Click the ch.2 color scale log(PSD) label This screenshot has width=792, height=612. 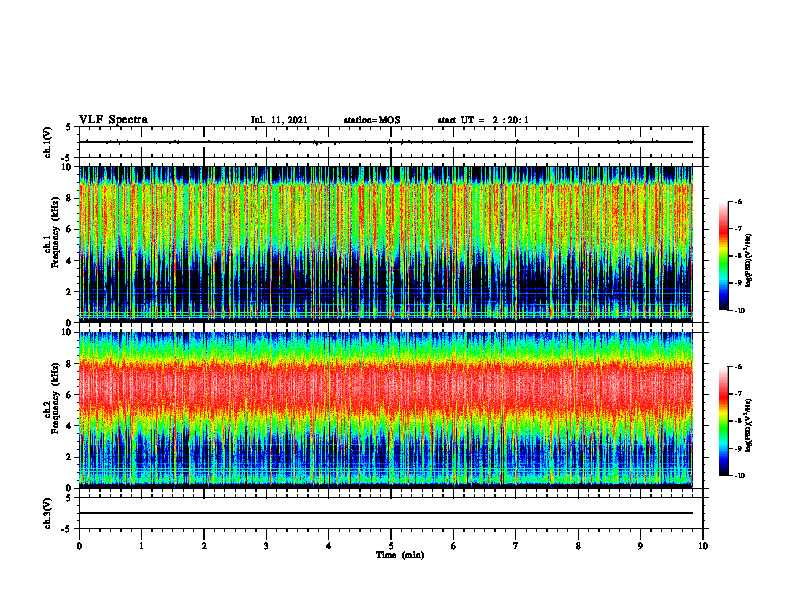(x=749, y=425)
